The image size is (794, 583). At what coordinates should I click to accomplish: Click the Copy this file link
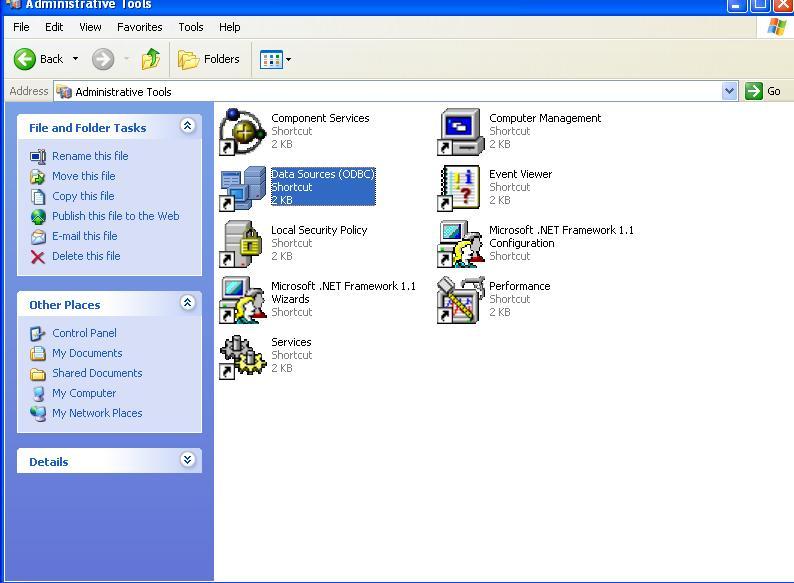(x=83, y=196)
